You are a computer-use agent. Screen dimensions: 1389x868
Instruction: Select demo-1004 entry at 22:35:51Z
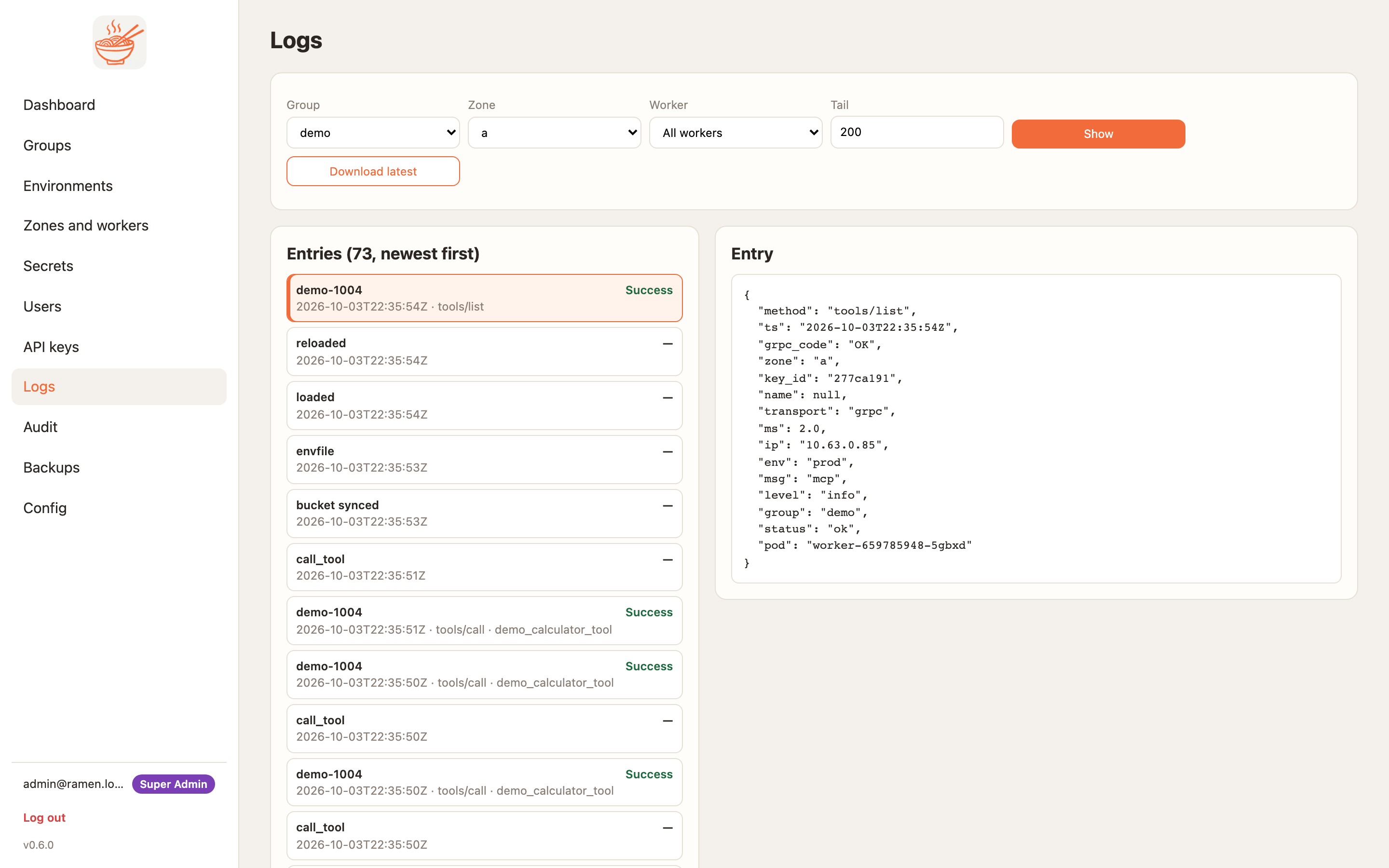coord(484,621)
